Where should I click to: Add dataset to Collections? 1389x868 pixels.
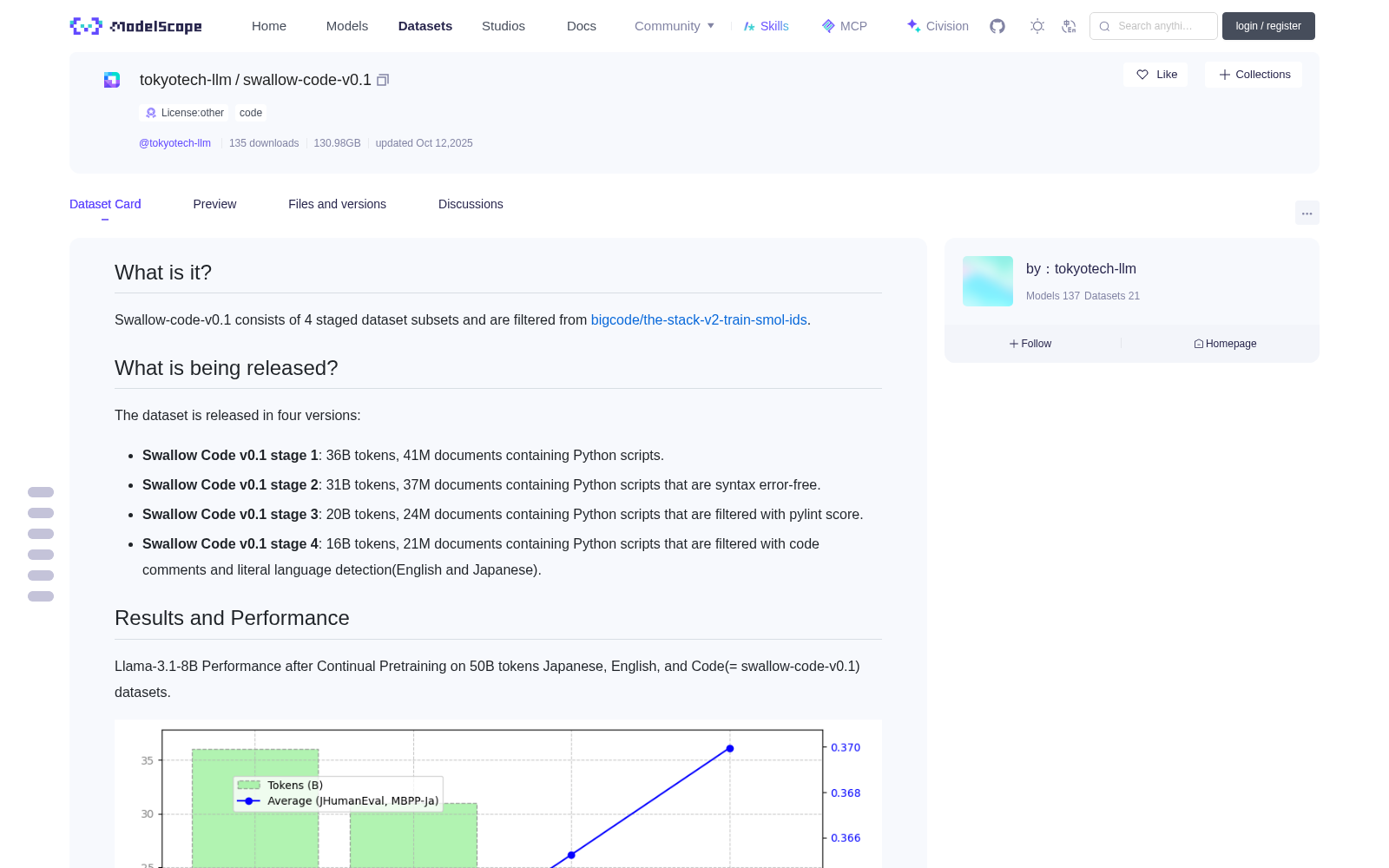pos(1254,75)
